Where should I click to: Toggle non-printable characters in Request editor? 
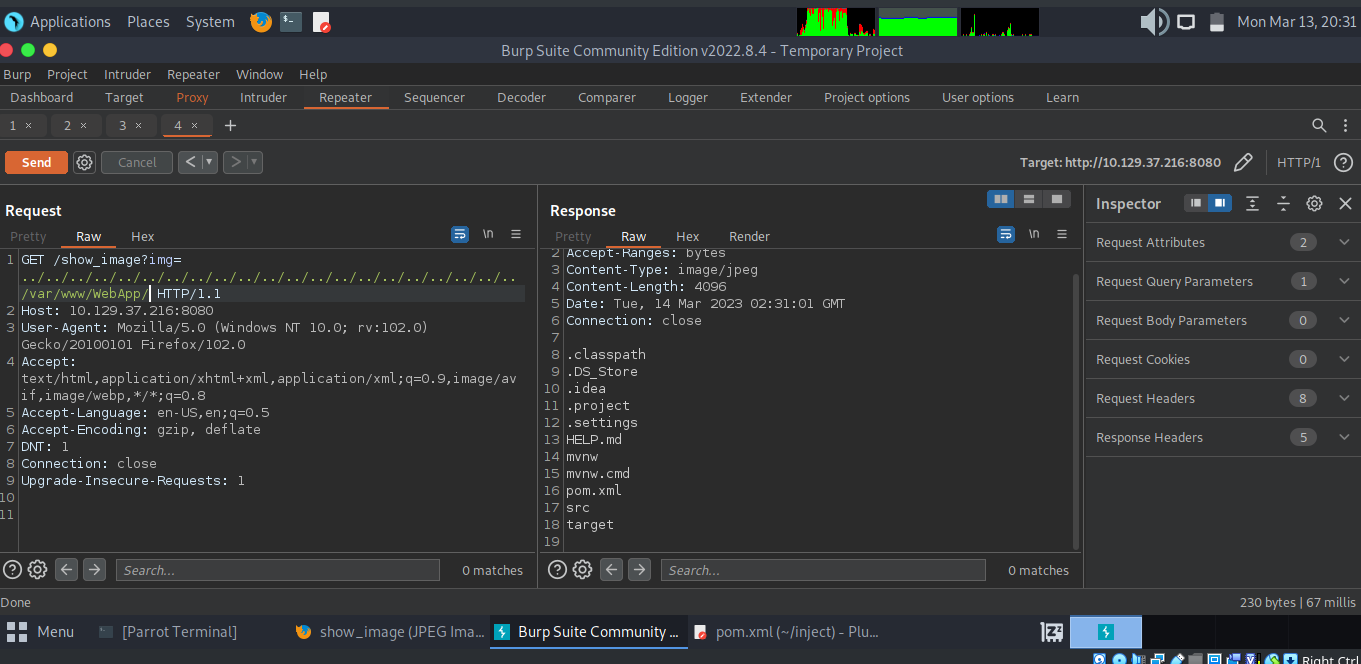click(x=488, y=234)
